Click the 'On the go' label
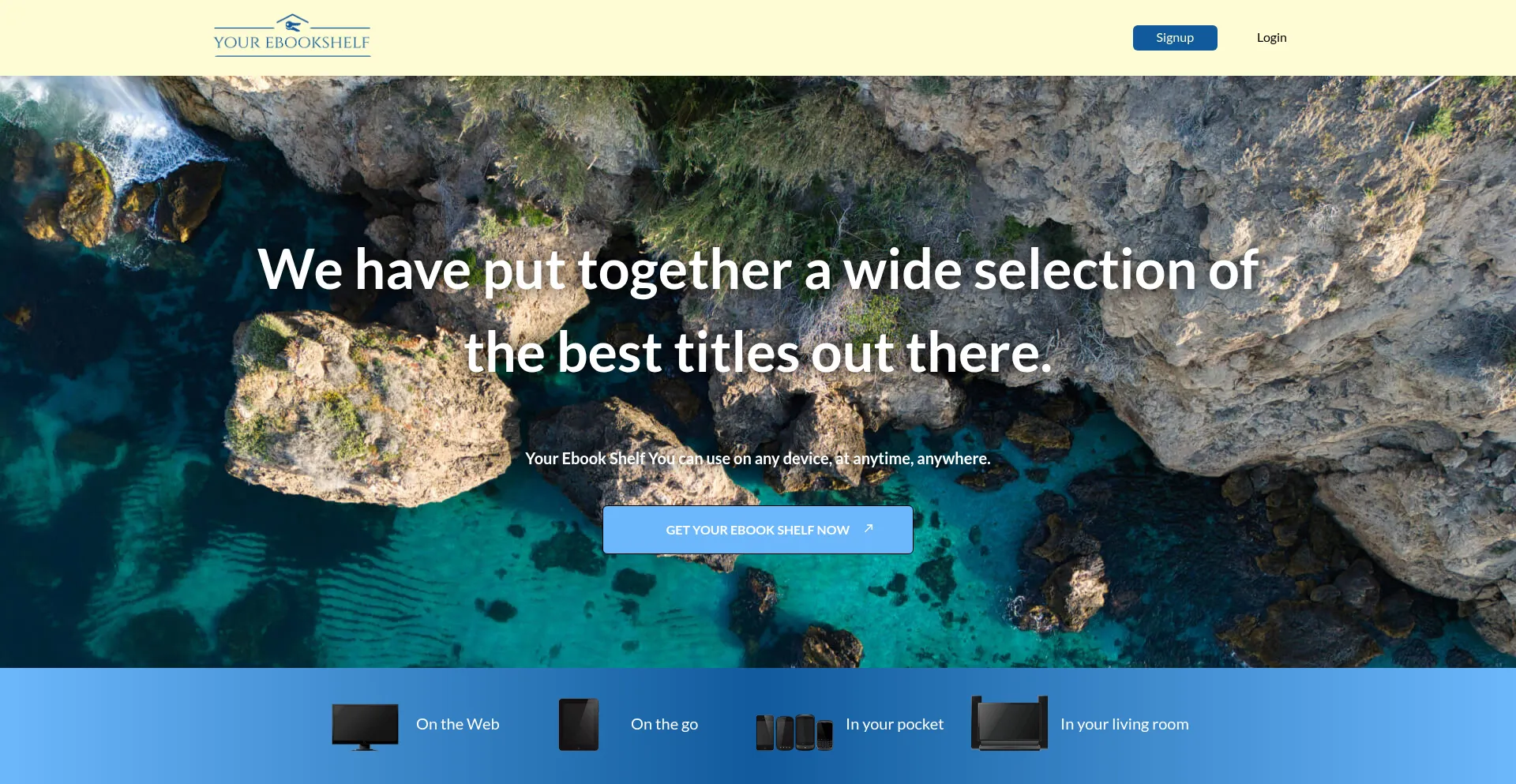This screenshot has width=1516, height=784. click(664, 724)
